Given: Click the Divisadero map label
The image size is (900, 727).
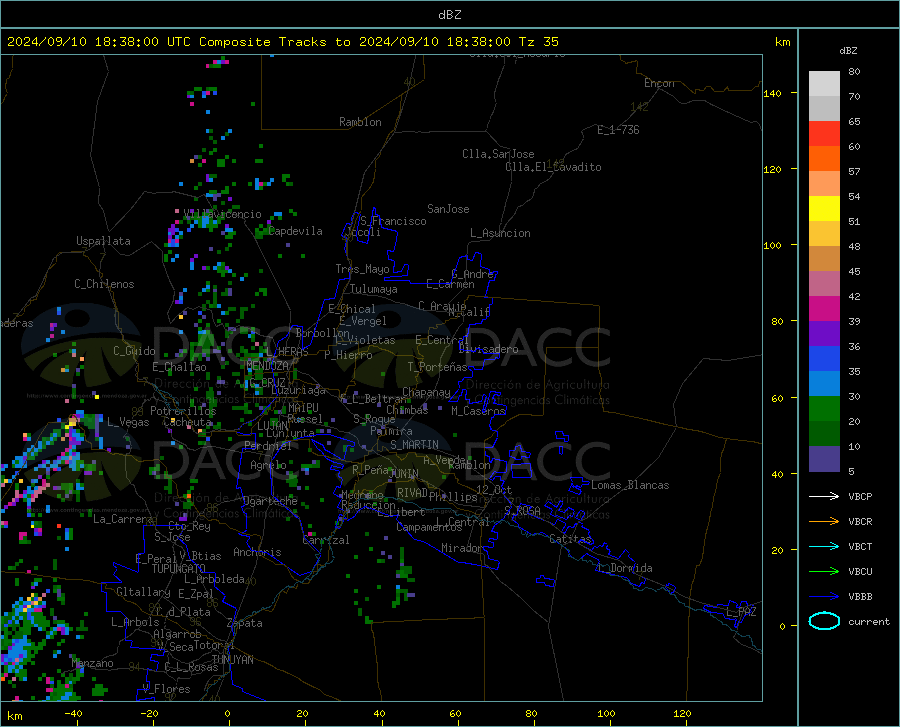Looking at the screenshot, I should pos(488,349).
